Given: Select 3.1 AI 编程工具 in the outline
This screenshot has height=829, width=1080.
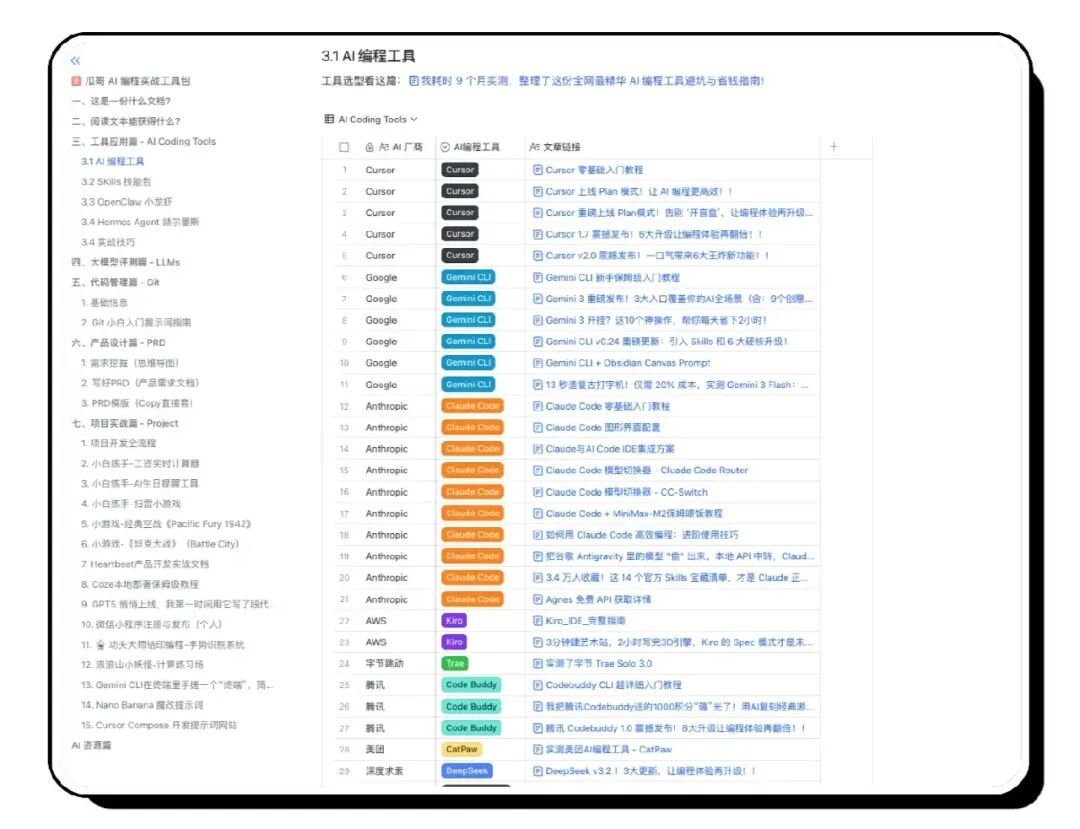Looking at the screenshot, I should pos(112,162).
